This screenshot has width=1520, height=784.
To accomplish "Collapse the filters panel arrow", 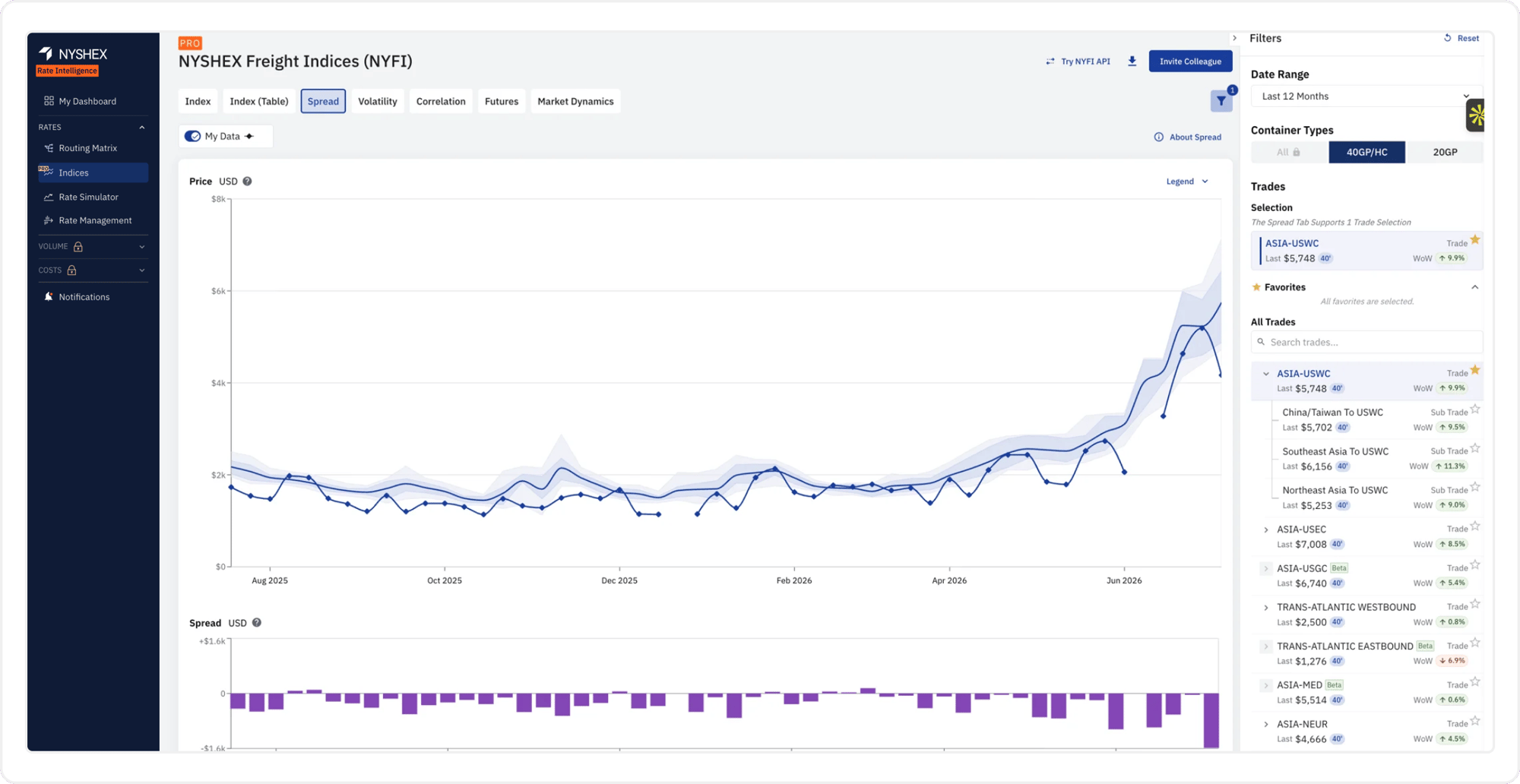I will tap(1235, 38).
